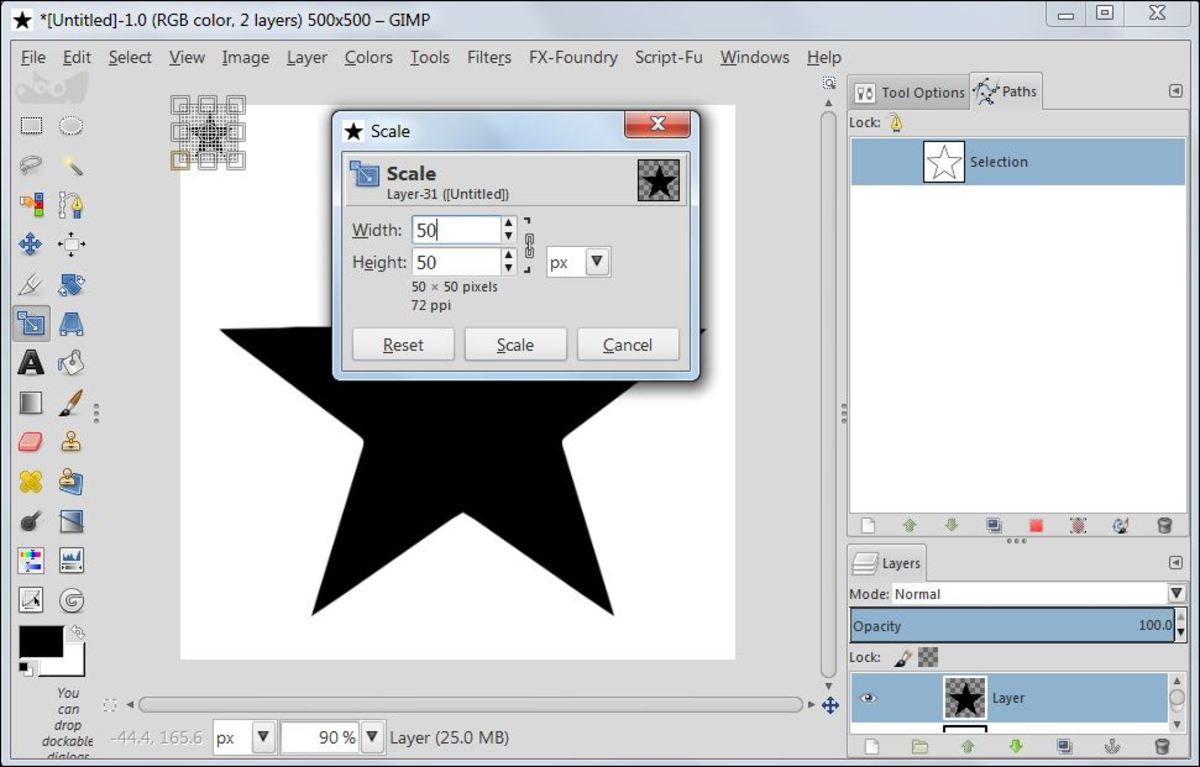Open the Filters menu
The height and width of the screenshot is (767, 1200).
click(x=488, y=57)
